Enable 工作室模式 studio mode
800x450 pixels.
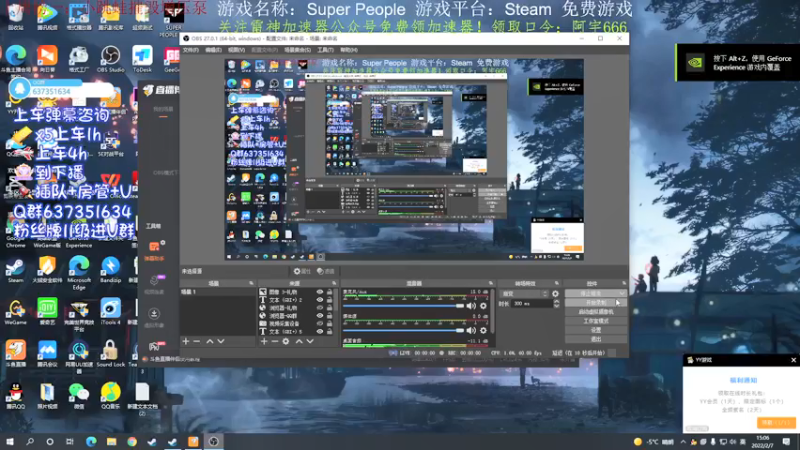point(596,321)
